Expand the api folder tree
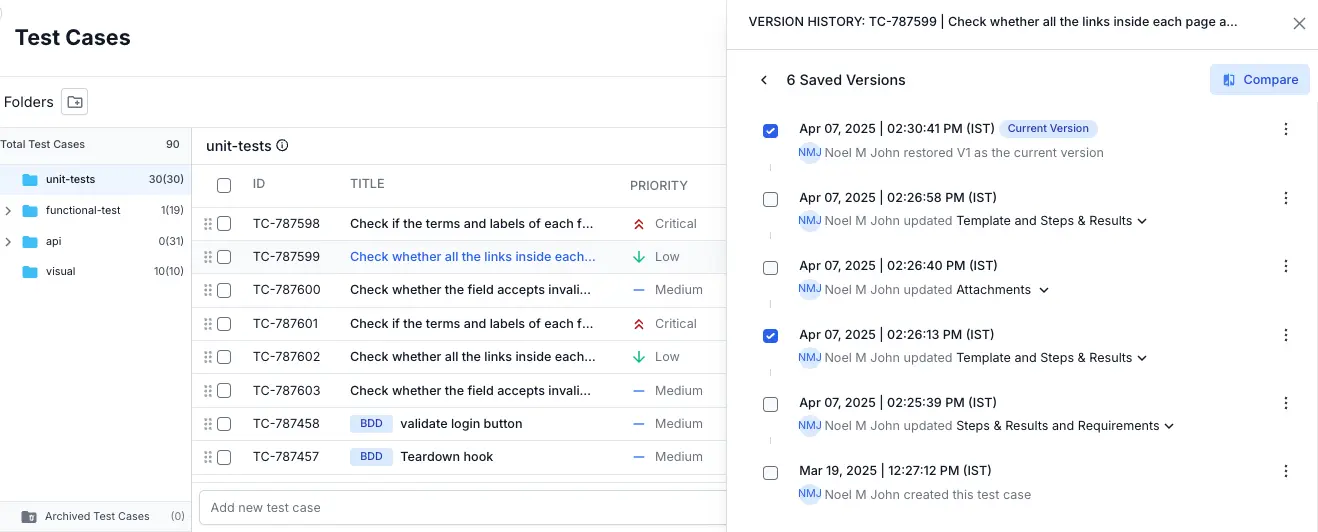Image resolution: width=1318 pixels, height=532 pixels. 9,242
